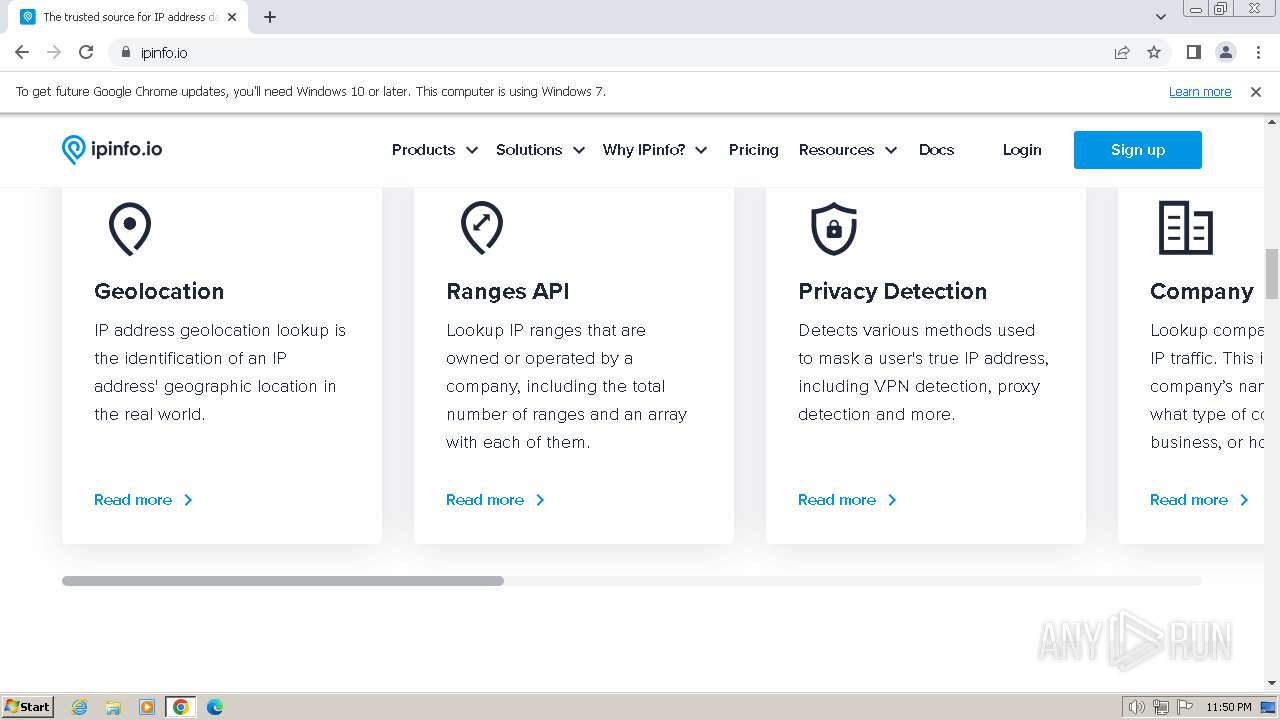1280x720 pixels.
Task: Click the horizontal carousel scrollbar thumb
Action: coord(283,581)
